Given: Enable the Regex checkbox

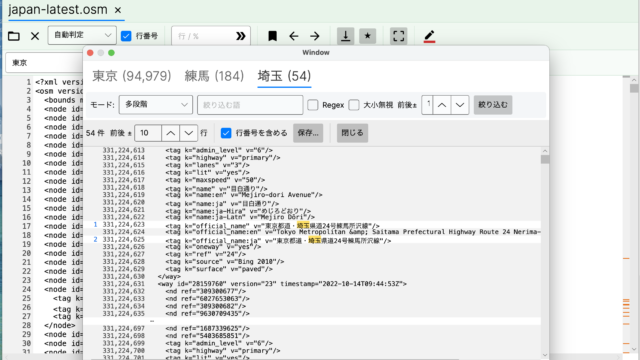Looking at the screenshot, I should (313, 105).
